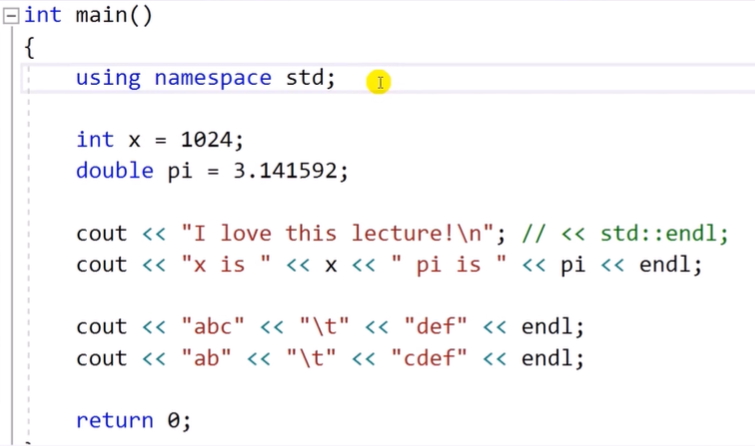The image size is (755, 446).
Task: Click 'endl' on the "abc" line
Action: [x=547, y=327]
